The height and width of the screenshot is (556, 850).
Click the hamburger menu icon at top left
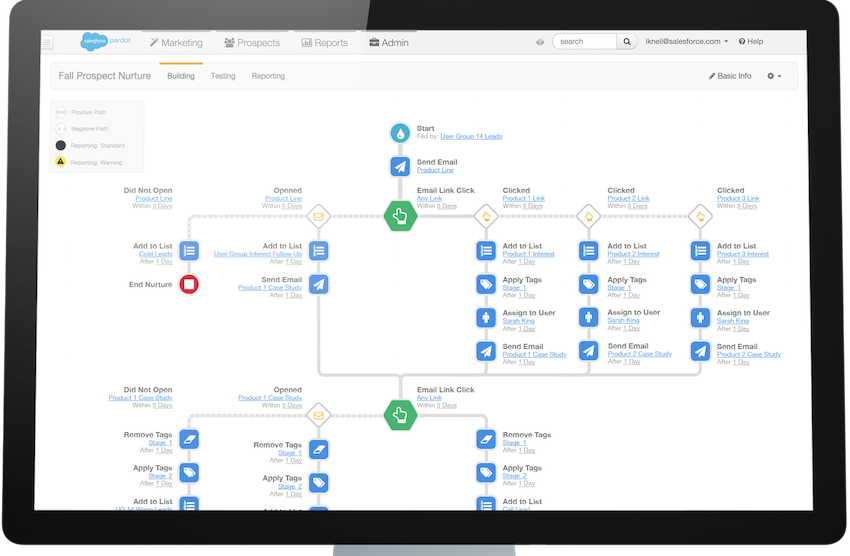point(47,42)
